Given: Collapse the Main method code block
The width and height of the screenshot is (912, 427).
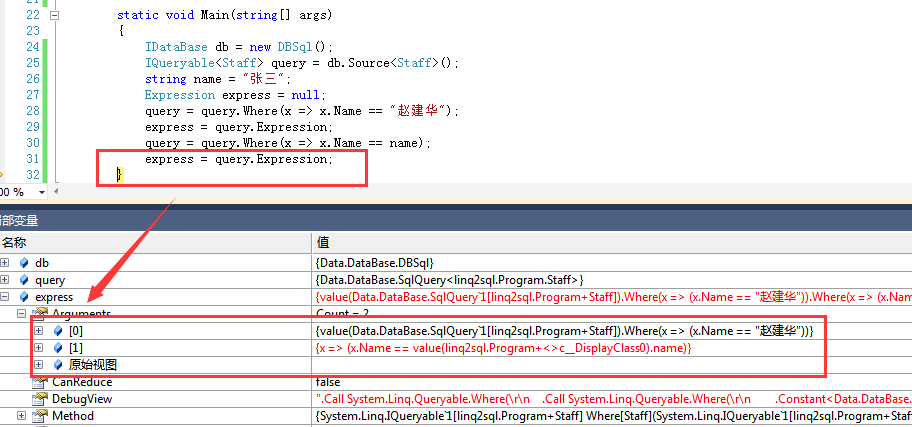Looking at the screenshot, I should 54,15.
